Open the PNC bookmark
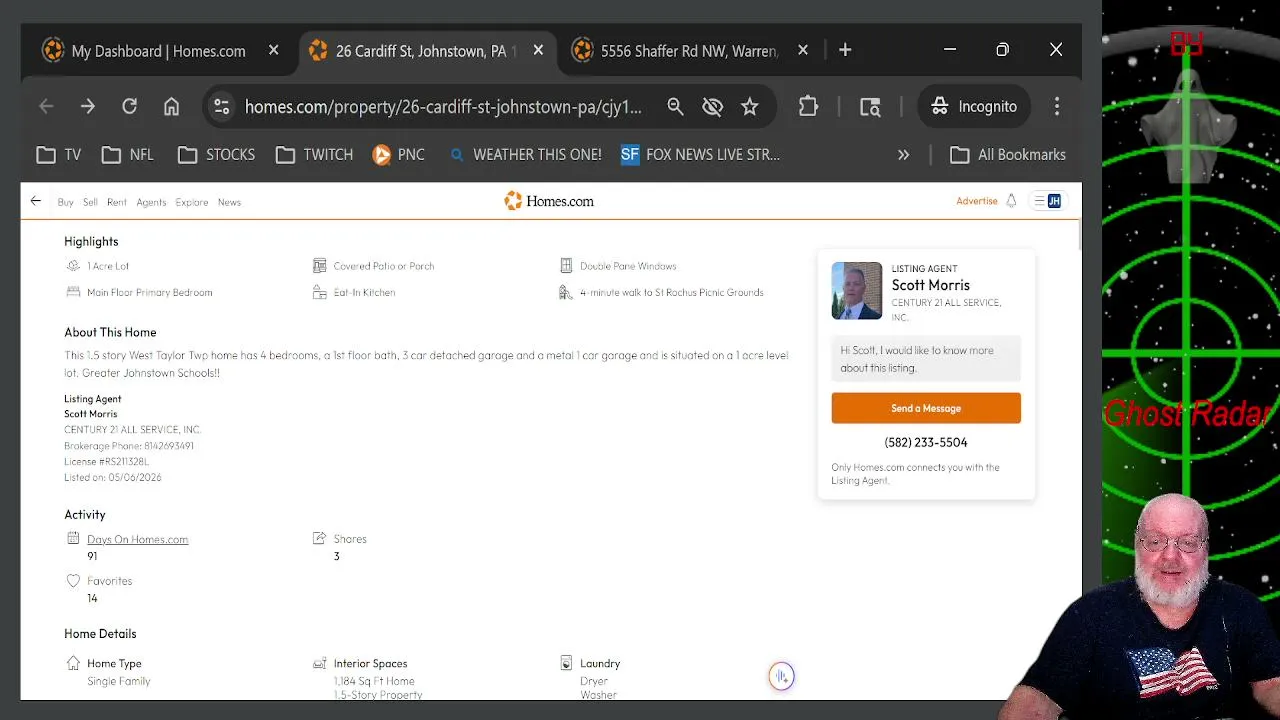1280x720 pixels. pyautogui.click(x=399, y=155)
